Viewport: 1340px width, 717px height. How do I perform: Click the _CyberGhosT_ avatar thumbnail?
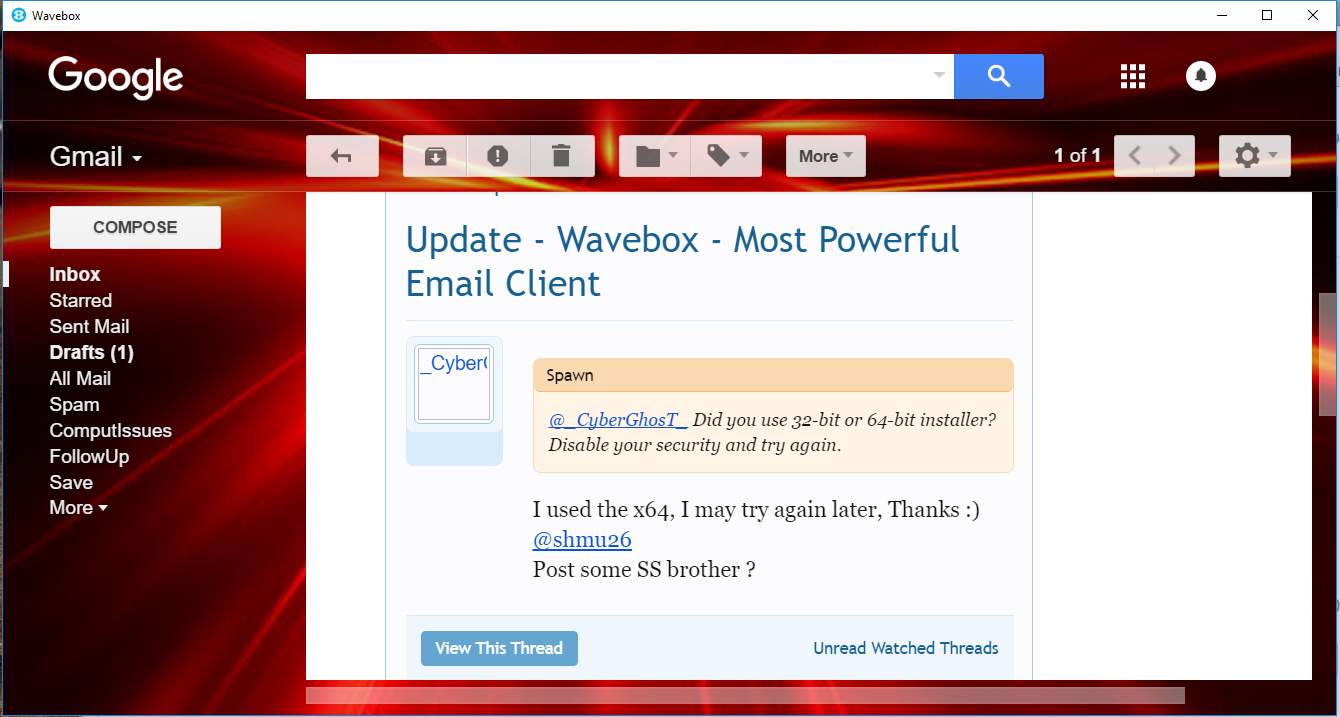pyautogui.click(x=453, y=384)
